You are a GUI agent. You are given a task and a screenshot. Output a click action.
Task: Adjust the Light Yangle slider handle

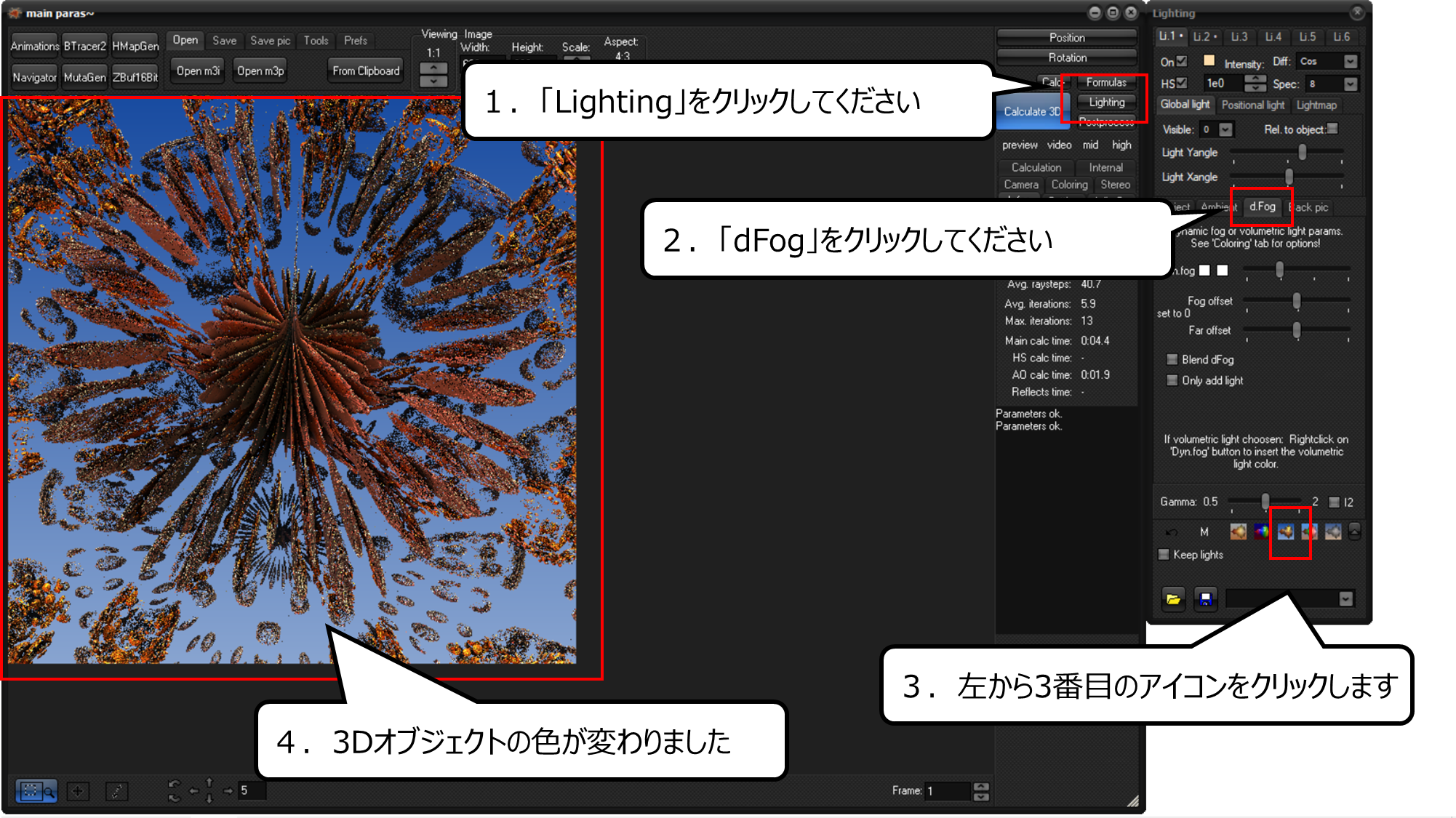click(x=1303, y=152)
